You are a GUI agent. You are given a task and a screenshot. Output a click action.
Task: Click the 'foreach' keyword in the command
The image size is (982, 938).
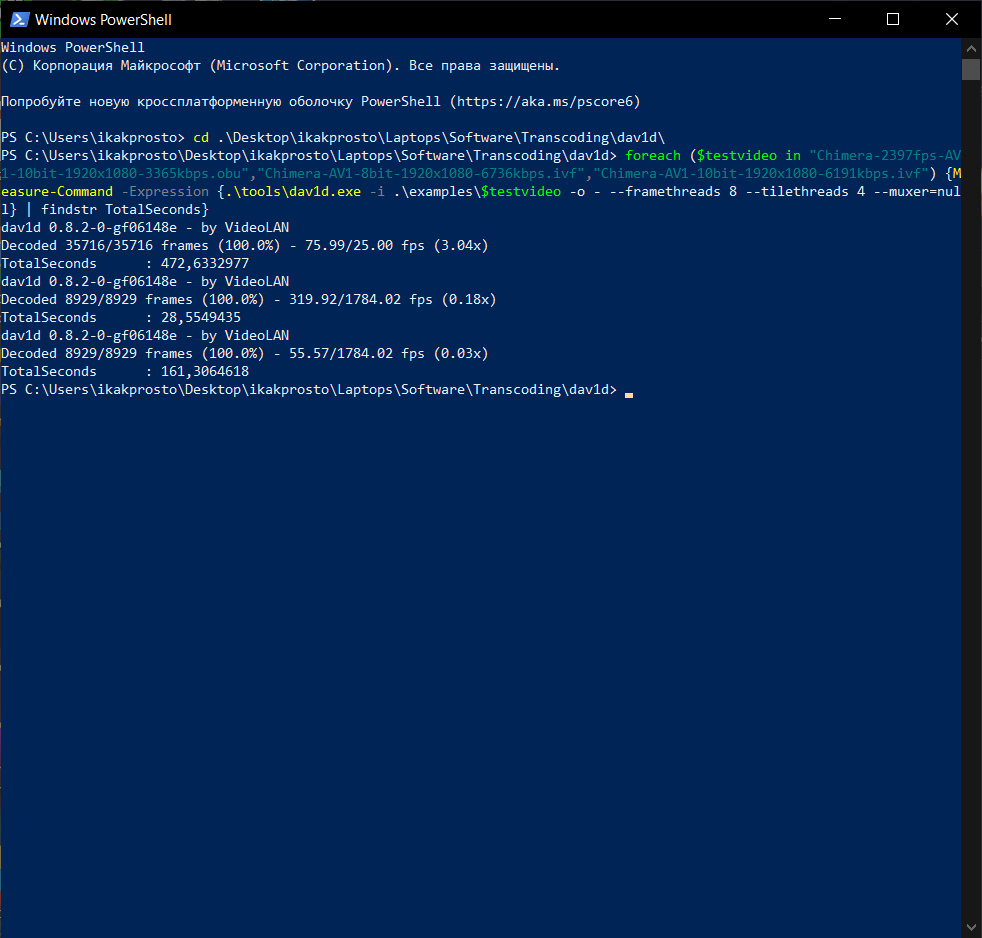click(653, 155)
